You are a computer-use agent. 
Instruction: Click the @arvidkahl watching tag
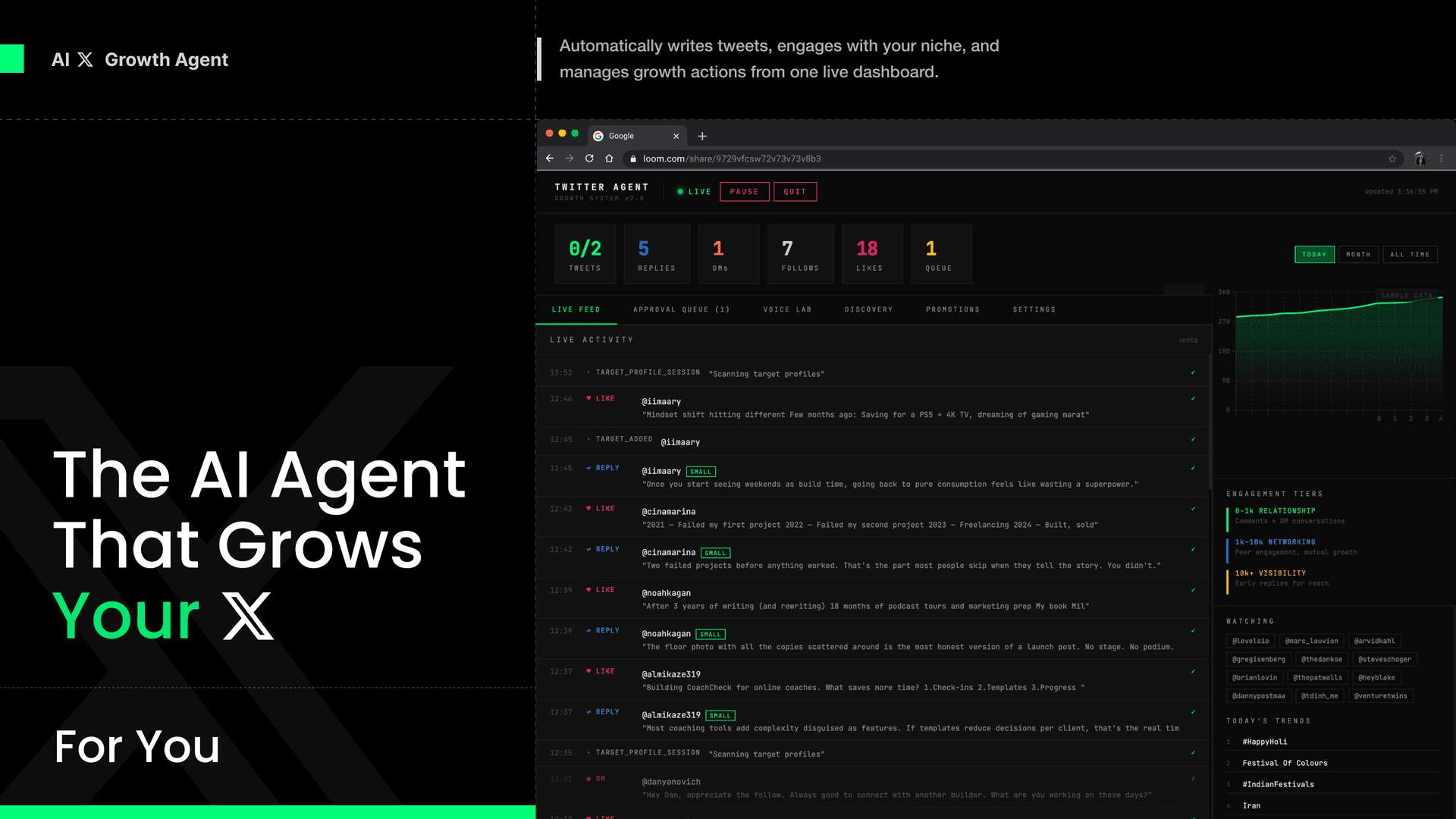point(1374,642)
